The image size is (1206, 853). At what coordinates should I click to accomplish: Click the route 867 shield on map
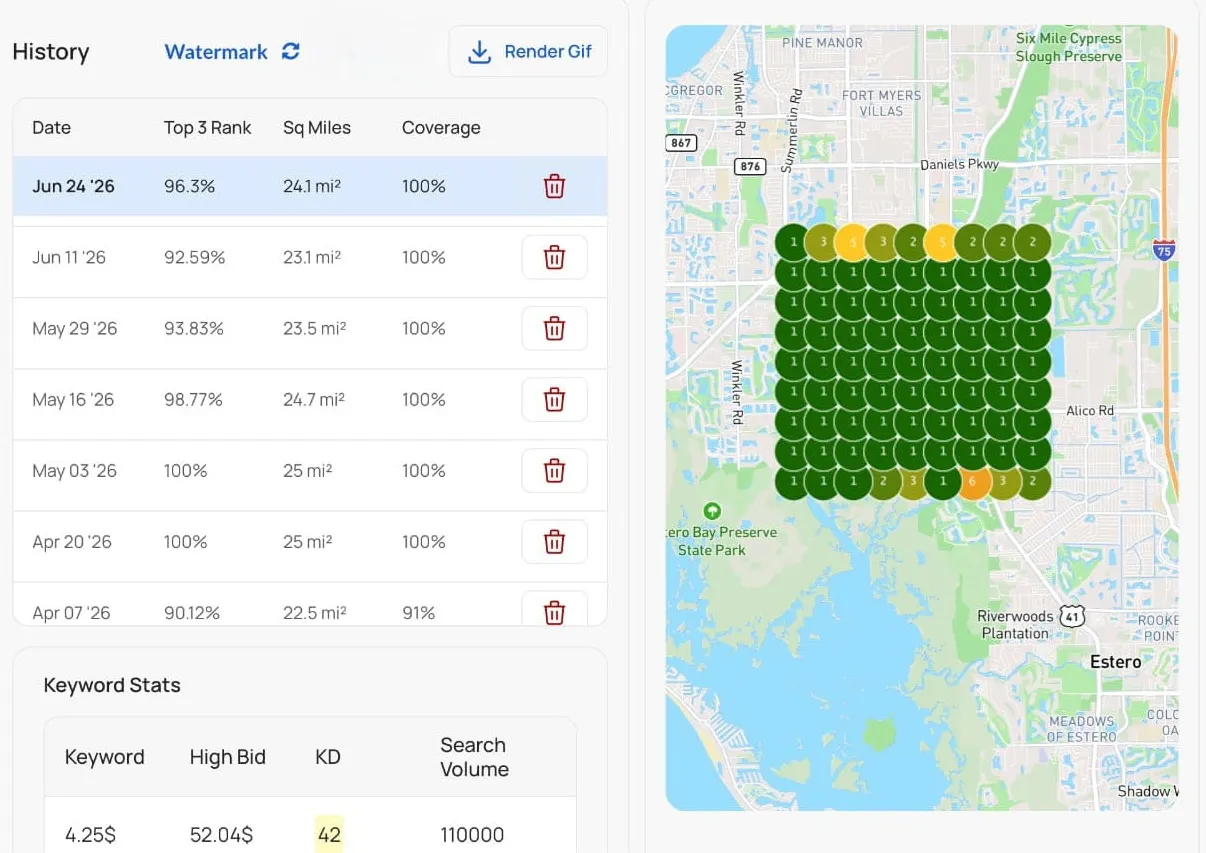tap(682, 143)
